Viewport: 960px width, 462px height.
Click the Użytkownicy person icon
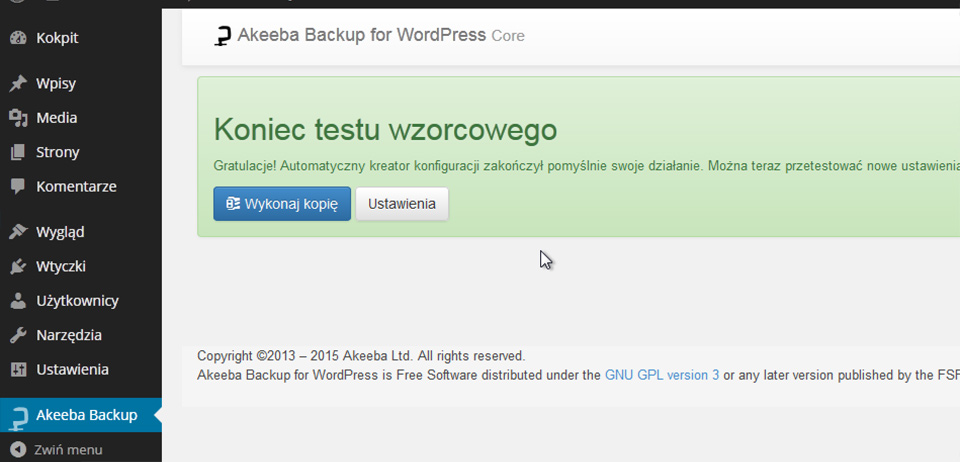[x=19, y=300]
